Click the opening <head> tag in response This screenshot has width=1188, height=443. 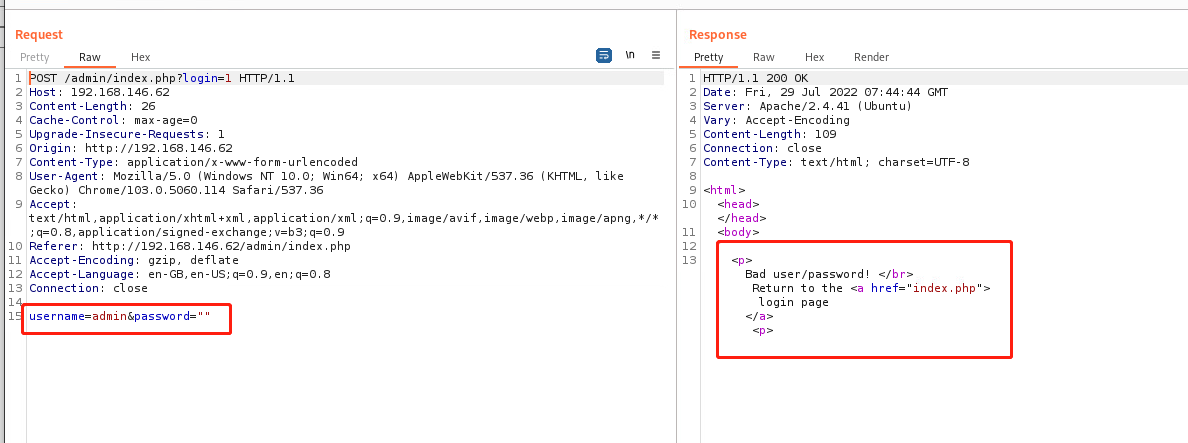coord(739,204)
